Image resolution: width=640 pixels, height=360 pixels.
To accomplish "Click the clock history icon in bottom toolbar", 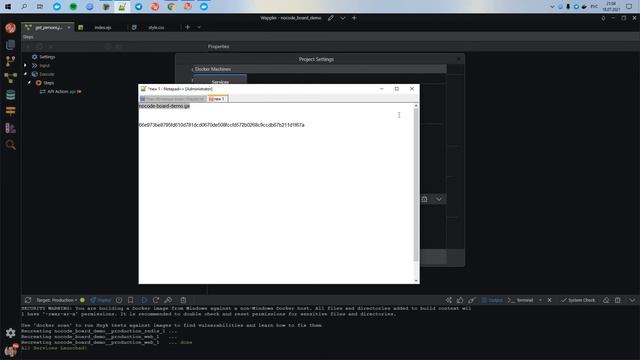I will click(119, 300).
